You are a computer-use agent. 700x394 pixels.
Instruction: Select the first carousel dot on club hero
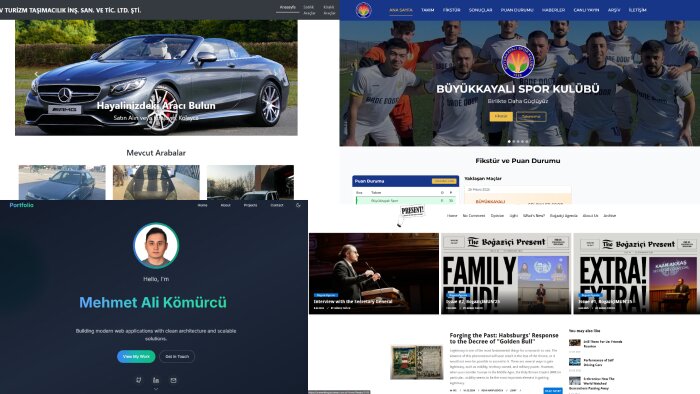pos(509,141)
